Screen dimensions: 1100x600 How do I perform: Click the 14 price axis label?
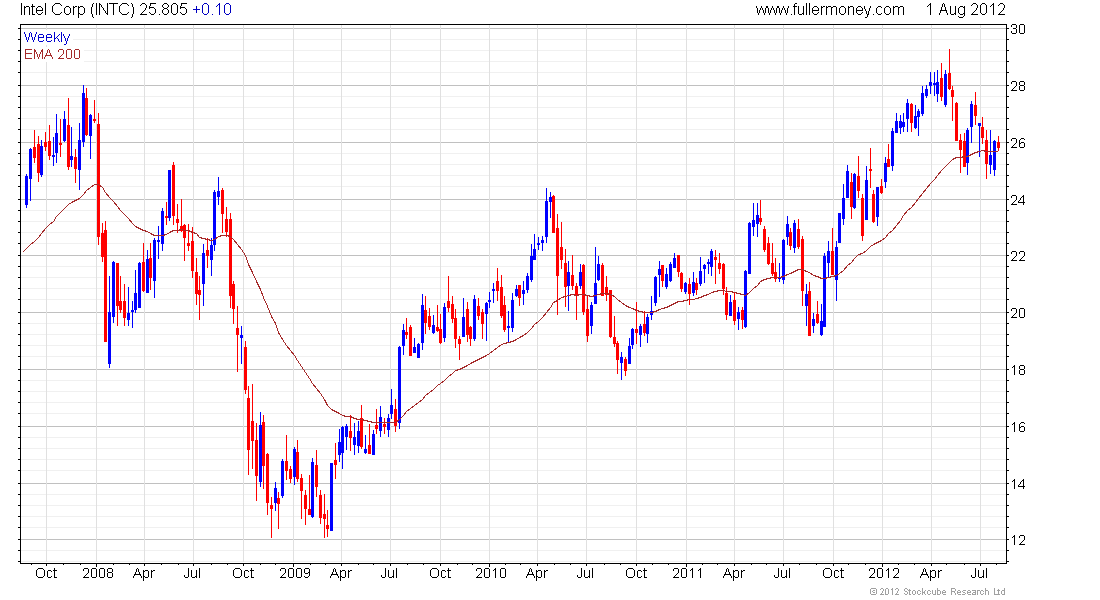[1017, 484]
